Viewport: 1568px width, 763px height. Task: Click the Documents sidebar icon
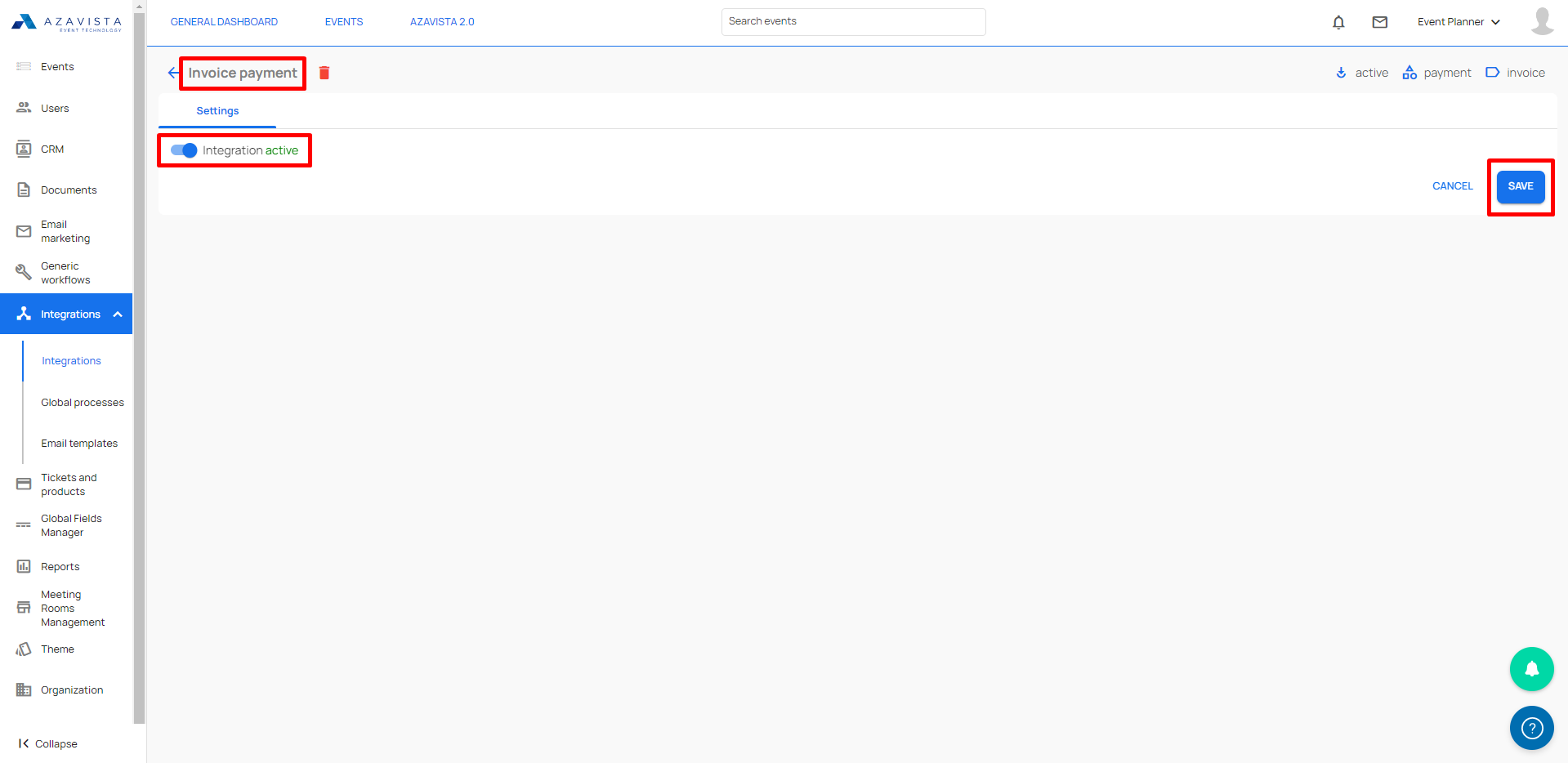pos(24,190)
